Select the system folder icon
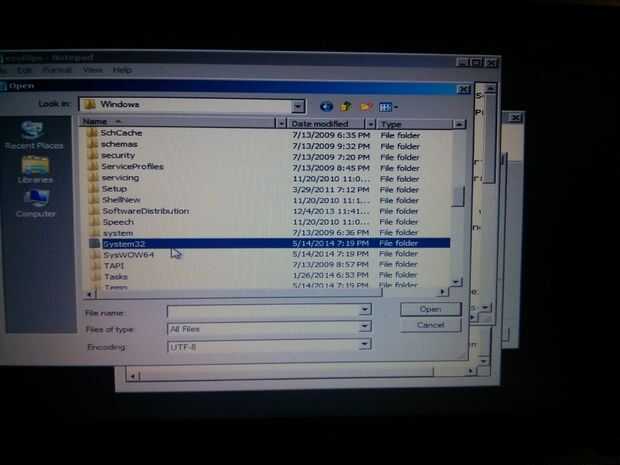This screenshot has height=465, width=620. pos(95,232)
